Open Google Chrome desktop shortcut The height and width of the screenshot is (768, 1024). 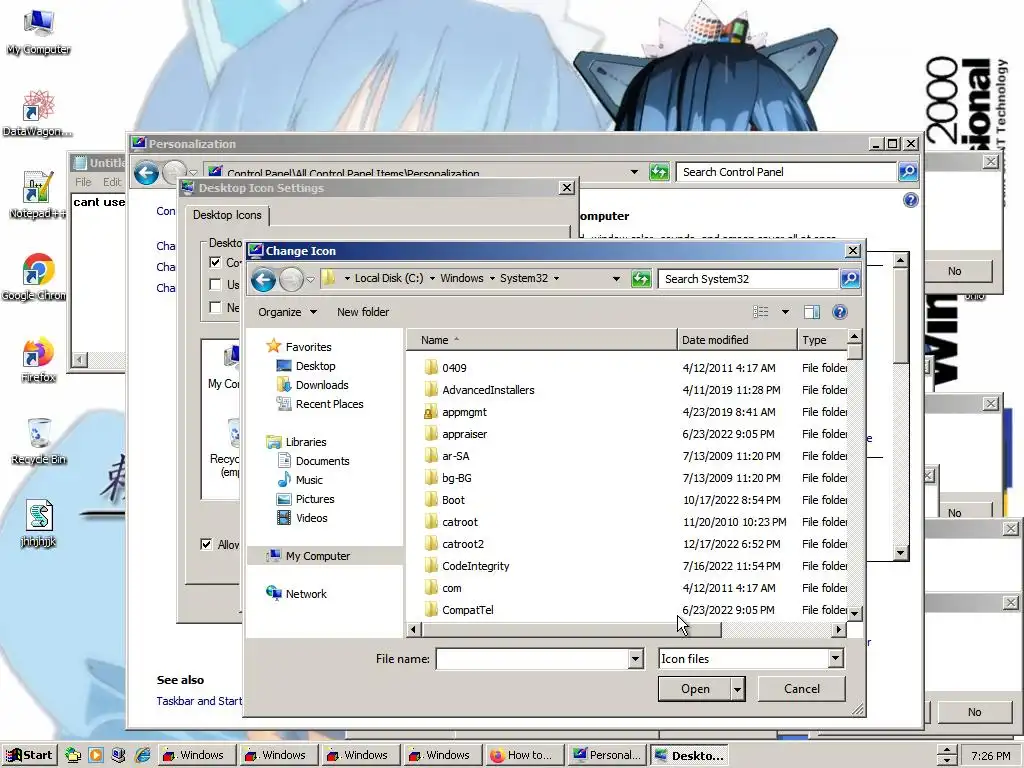[x=37, y=278]
